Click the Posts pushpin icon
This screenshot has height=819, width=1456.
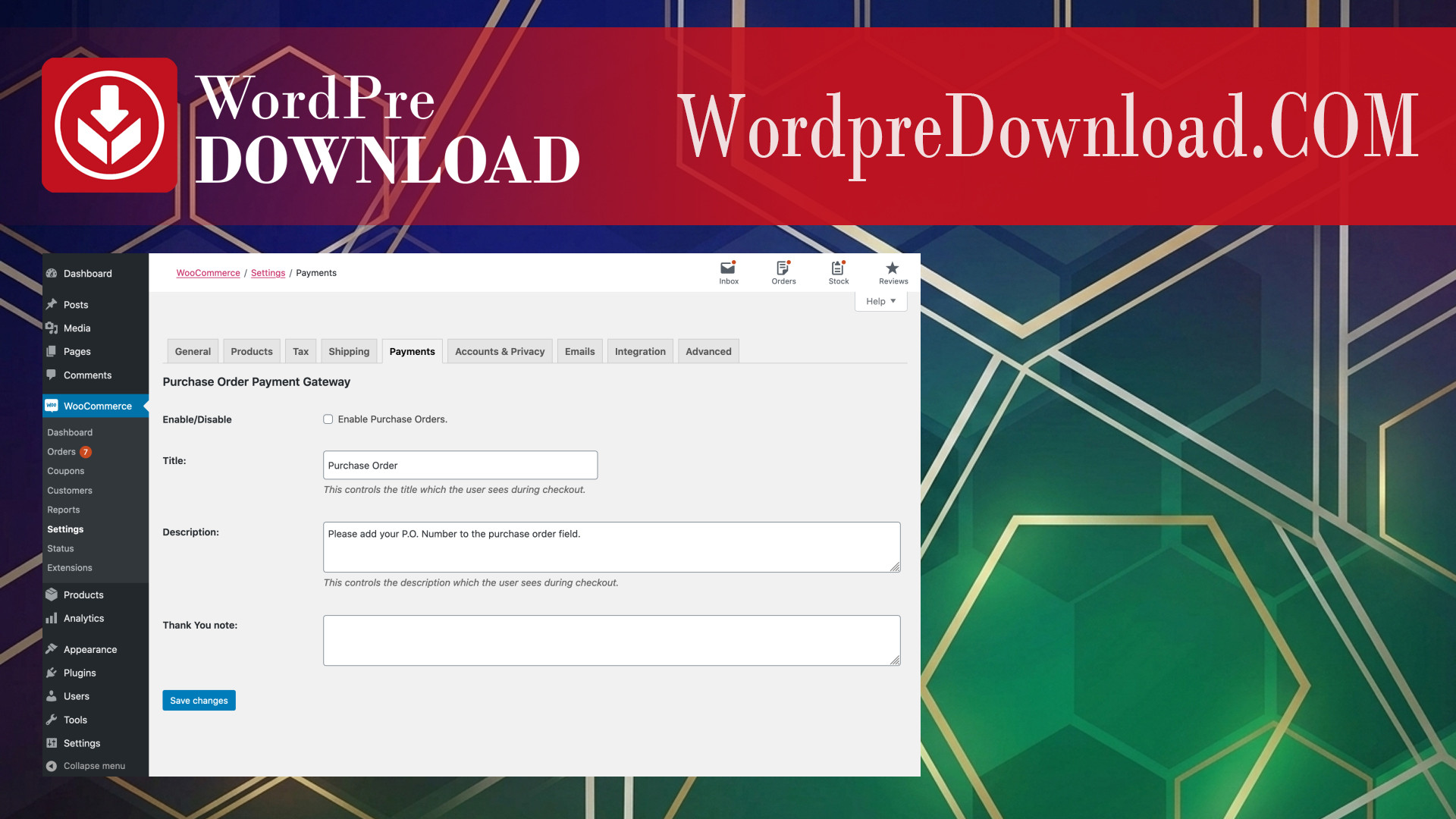click(x=52, y=304)
